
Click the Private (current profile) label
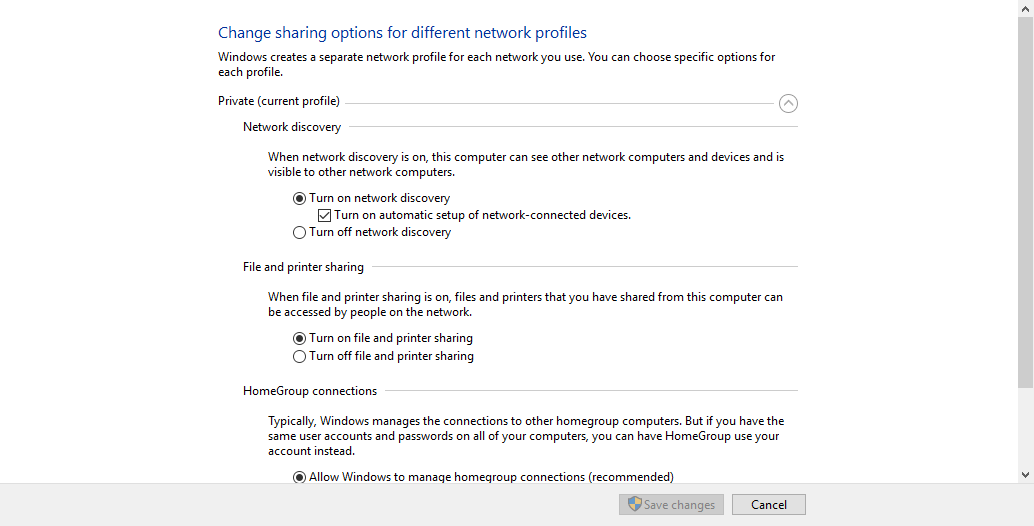(x=279, y=101)
